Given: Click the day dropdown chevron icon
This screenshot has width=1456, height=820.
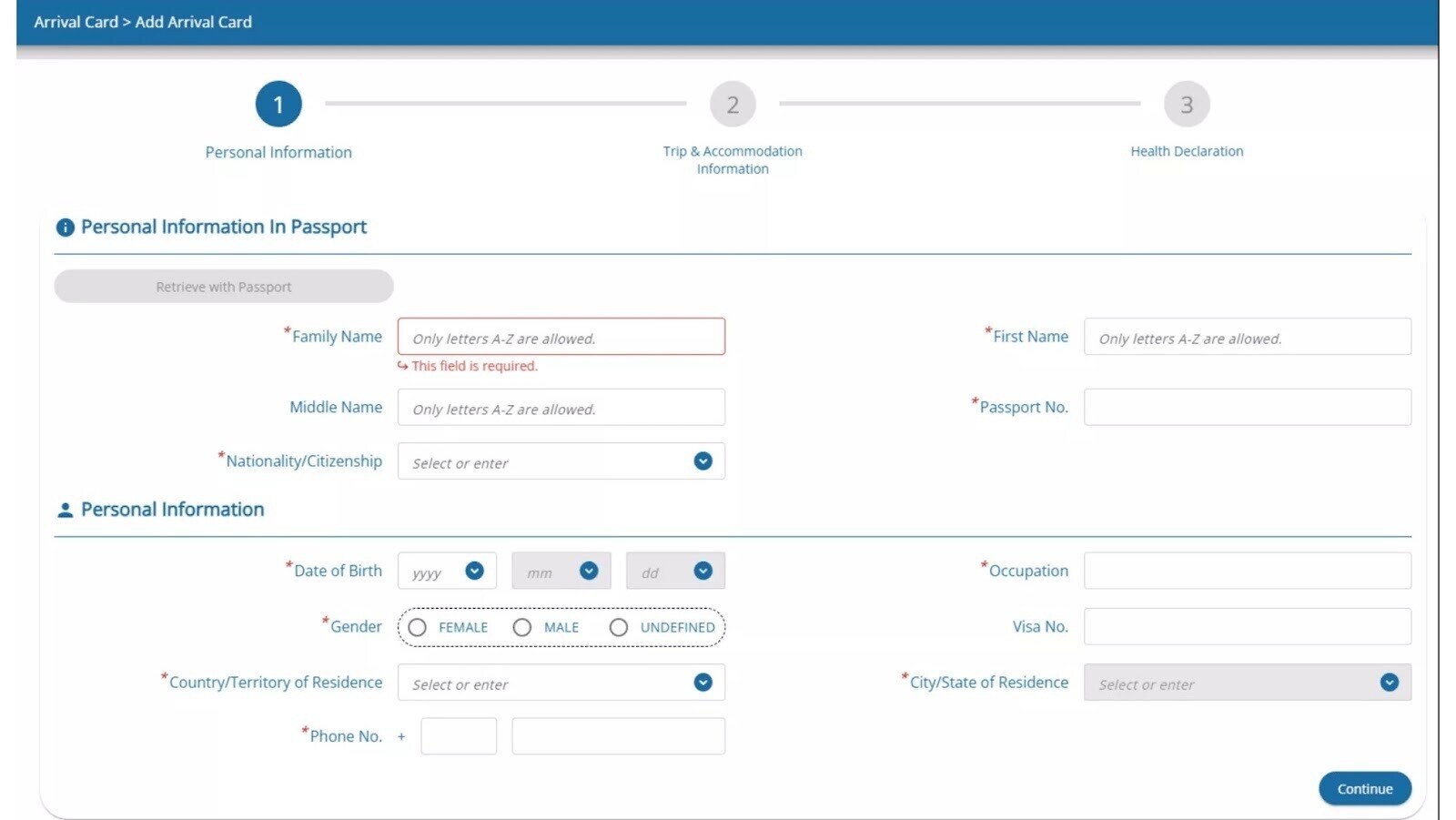Looking at the screenshot, I should click(702, 571).
